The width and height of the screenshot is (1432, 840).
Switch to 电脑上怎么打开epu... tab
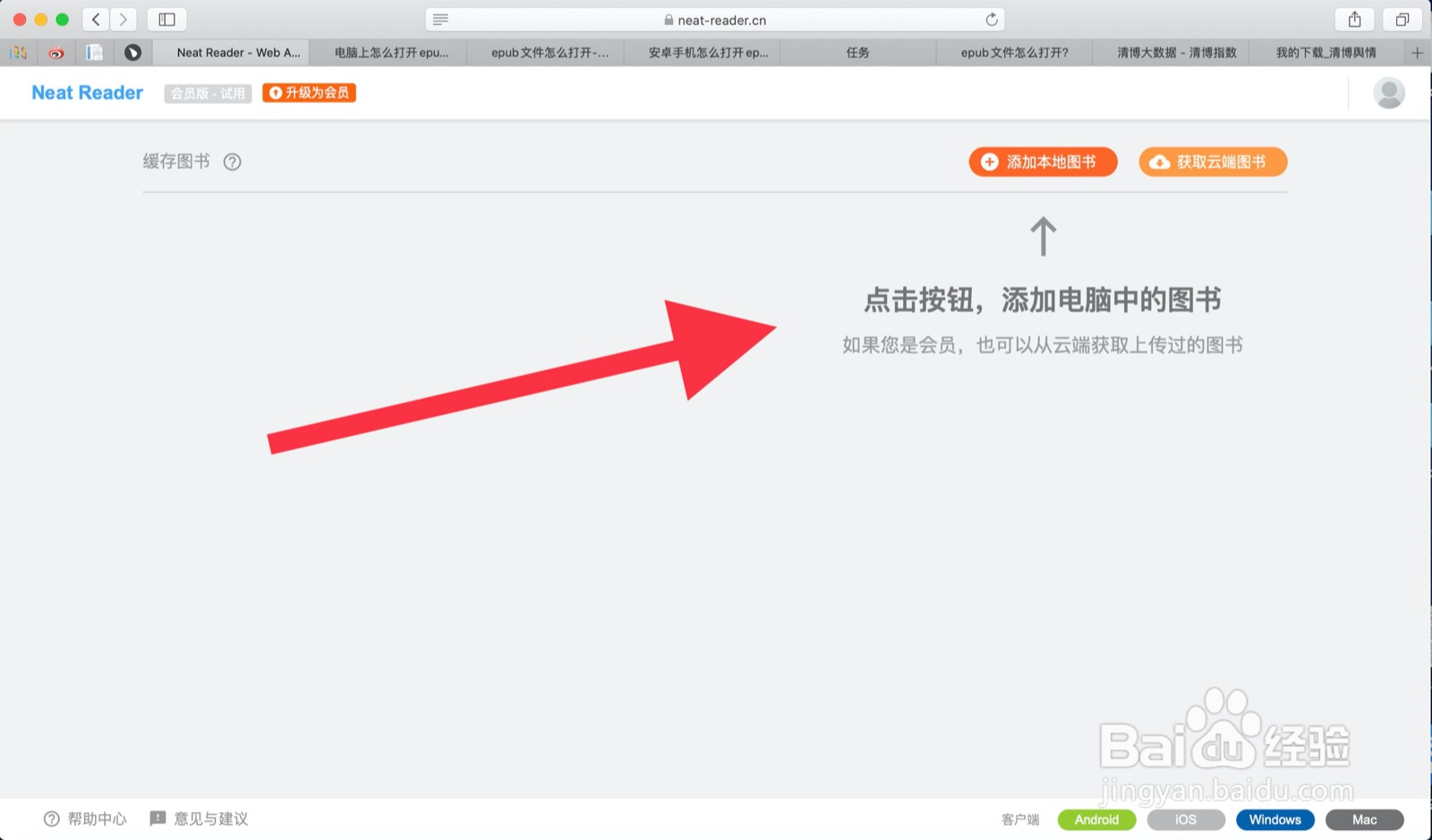point(388,53)
